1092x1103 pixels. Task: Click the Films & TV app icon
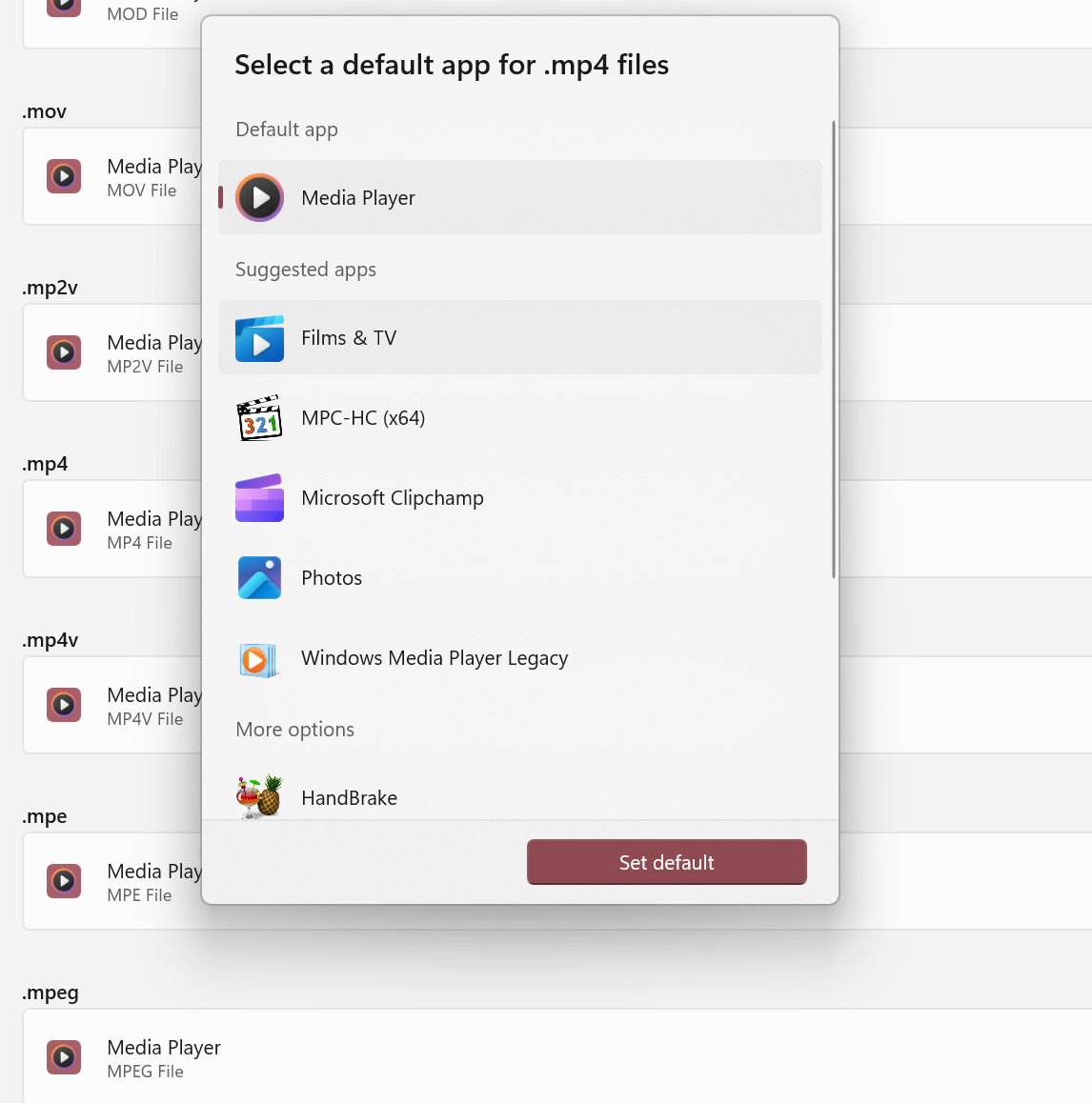(259, 337)
